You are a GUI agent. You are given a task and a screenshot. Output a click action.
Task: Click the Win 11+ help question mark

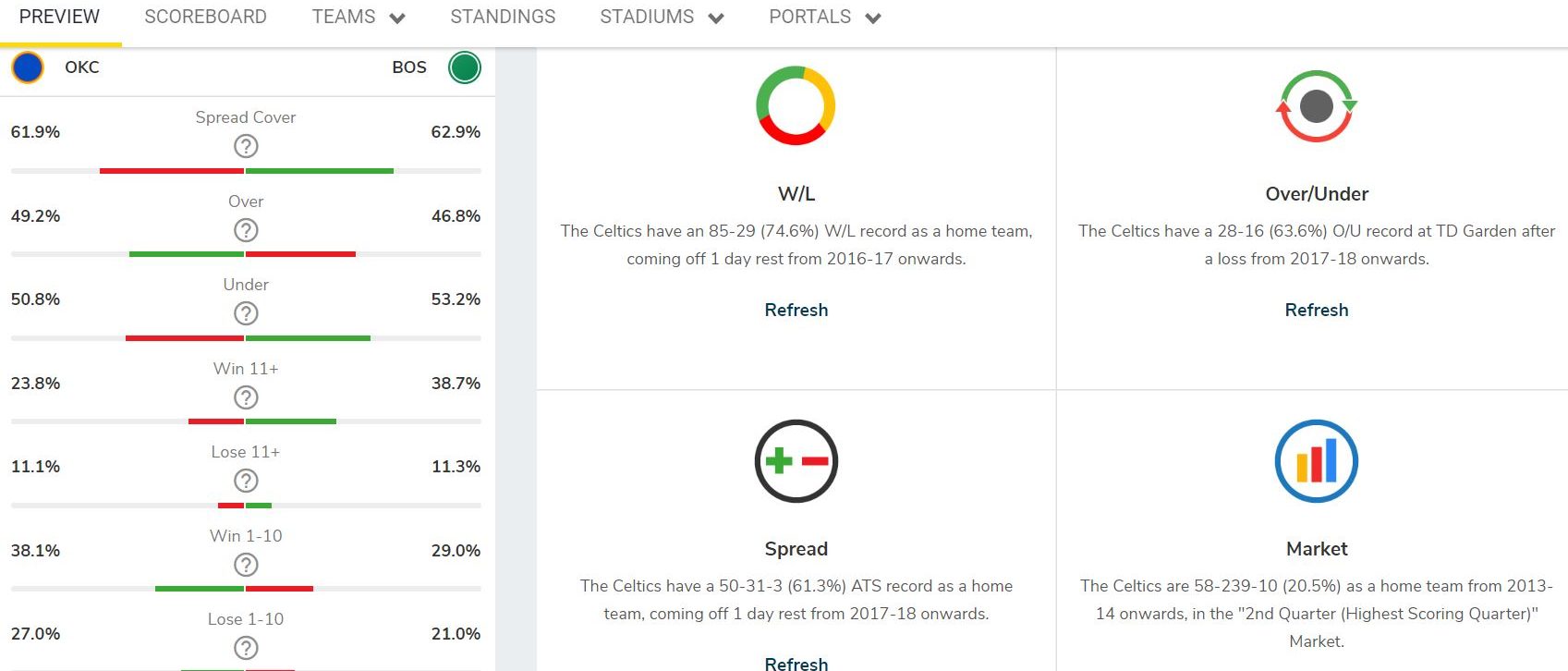click(246, 397)
